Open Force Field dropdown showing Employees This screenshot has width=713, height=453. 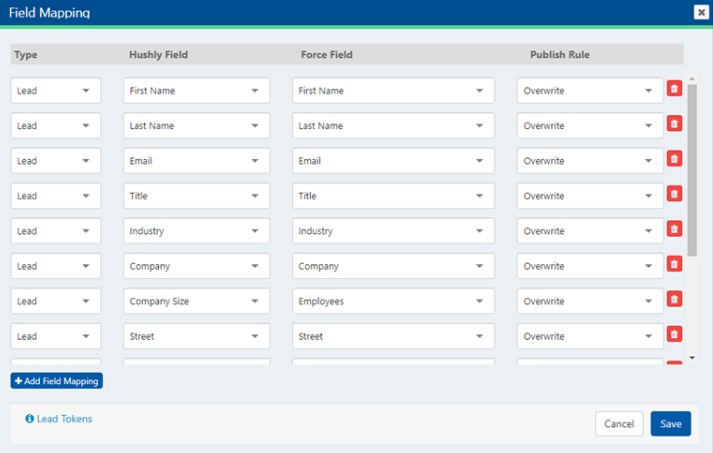click(x=393, y=301)
